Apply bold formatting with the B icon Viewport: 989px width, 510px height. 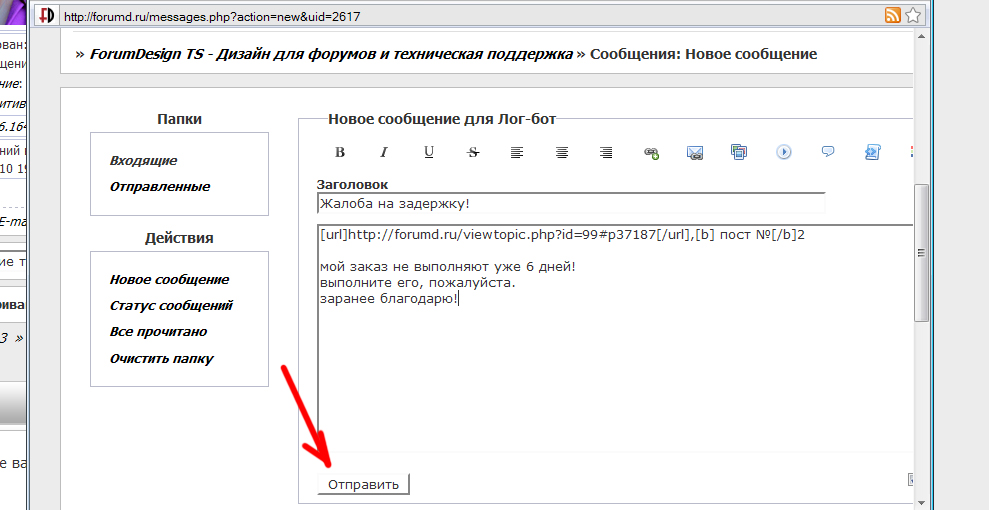340,153
